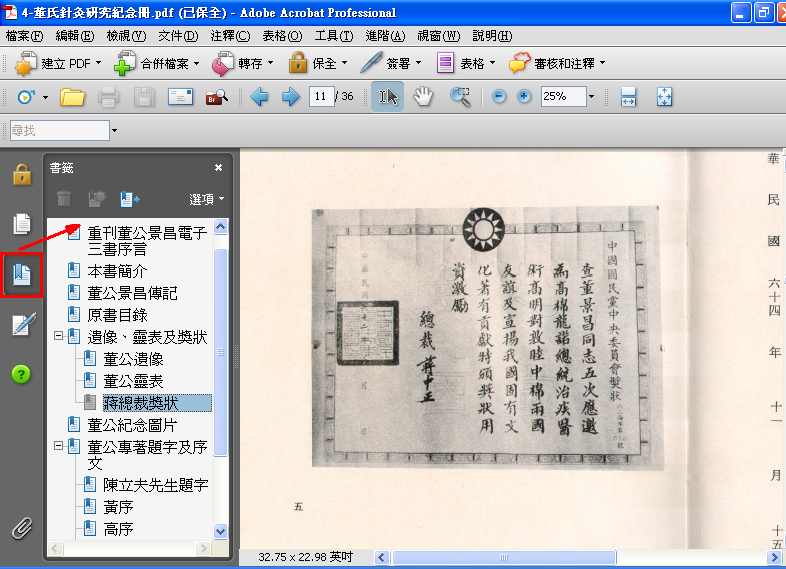Click the zoom level field showing 25%
This screenshot has height=569, width=786.
563,96
